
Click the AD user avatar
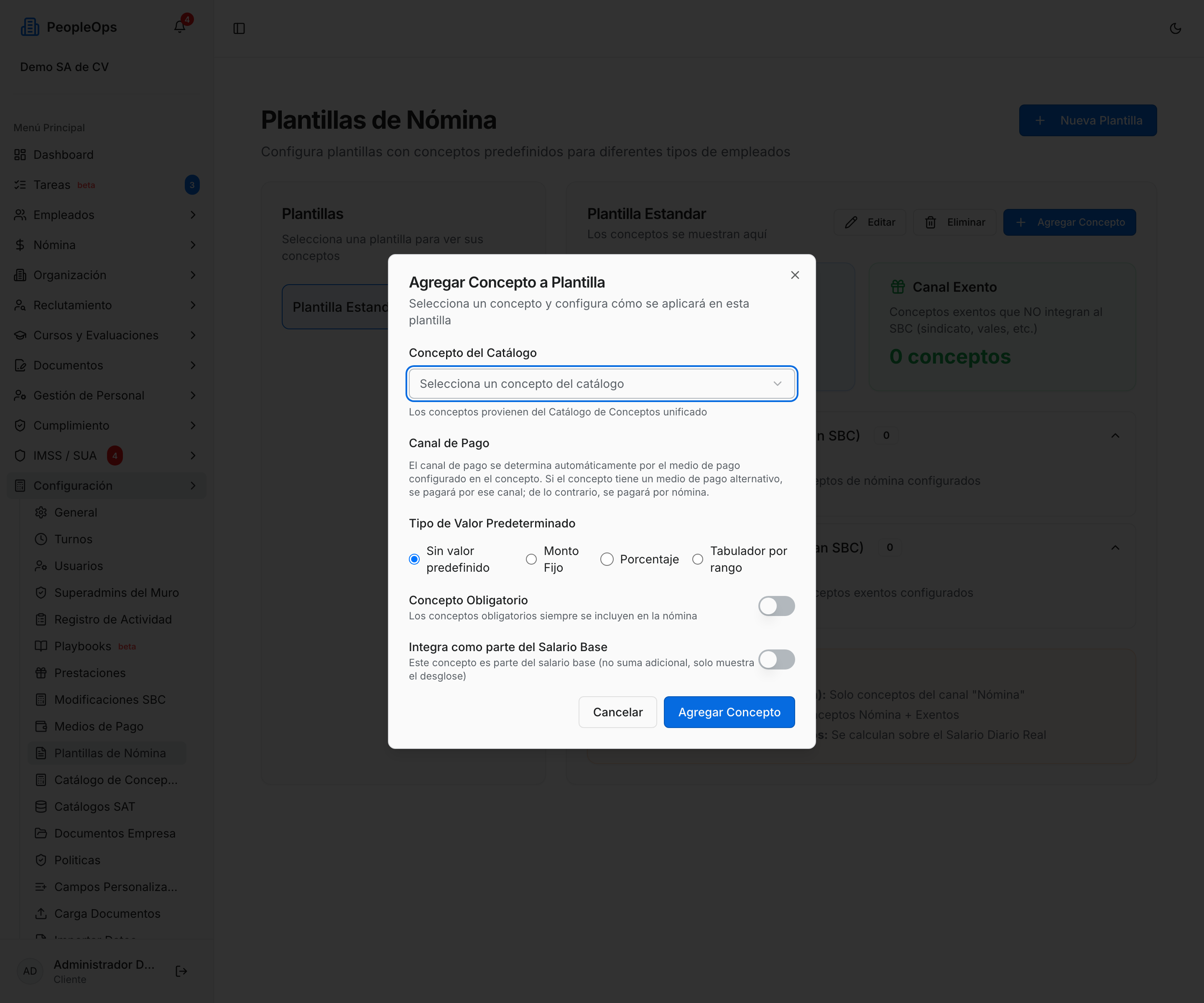pos(30,971)
